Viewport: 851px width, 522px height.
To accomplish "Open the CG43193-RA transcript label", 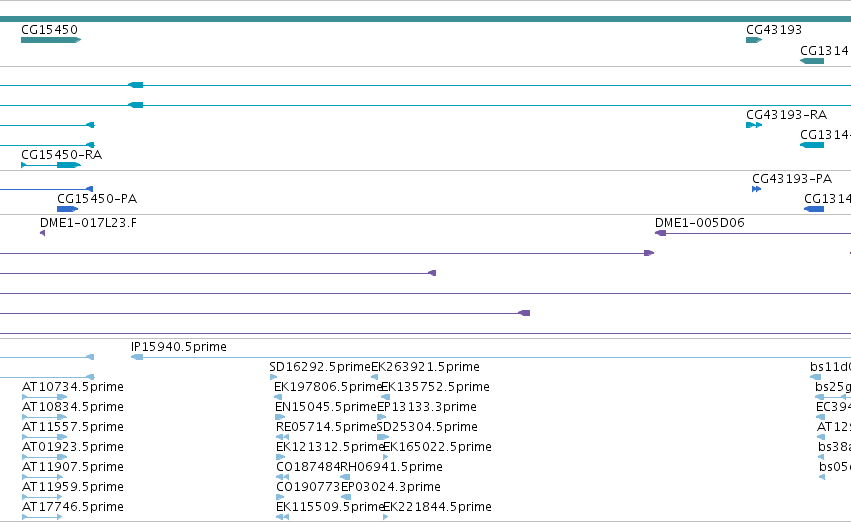I will pyautogui.click(x=786, y=115).
